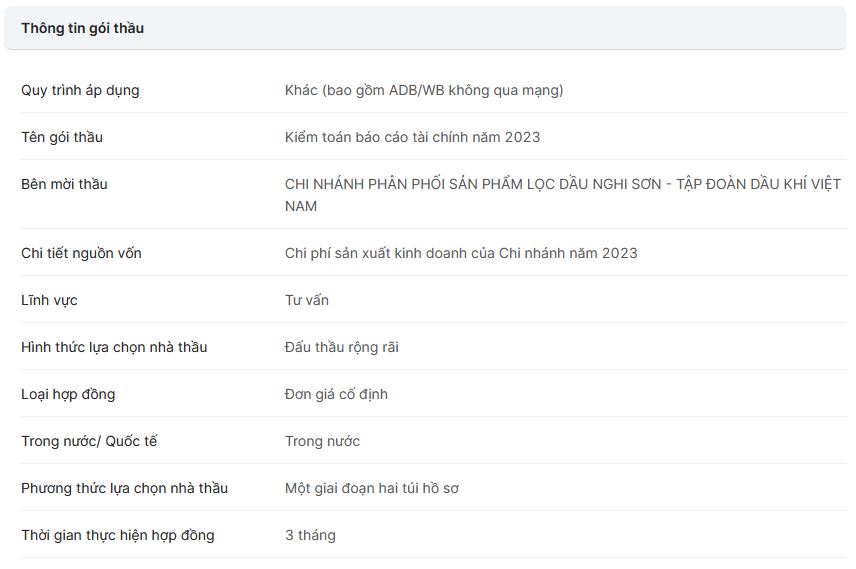The image size is (856, 569).
Task: Click the 'Tên gói thầu' field label
Action: click(62, 137)
